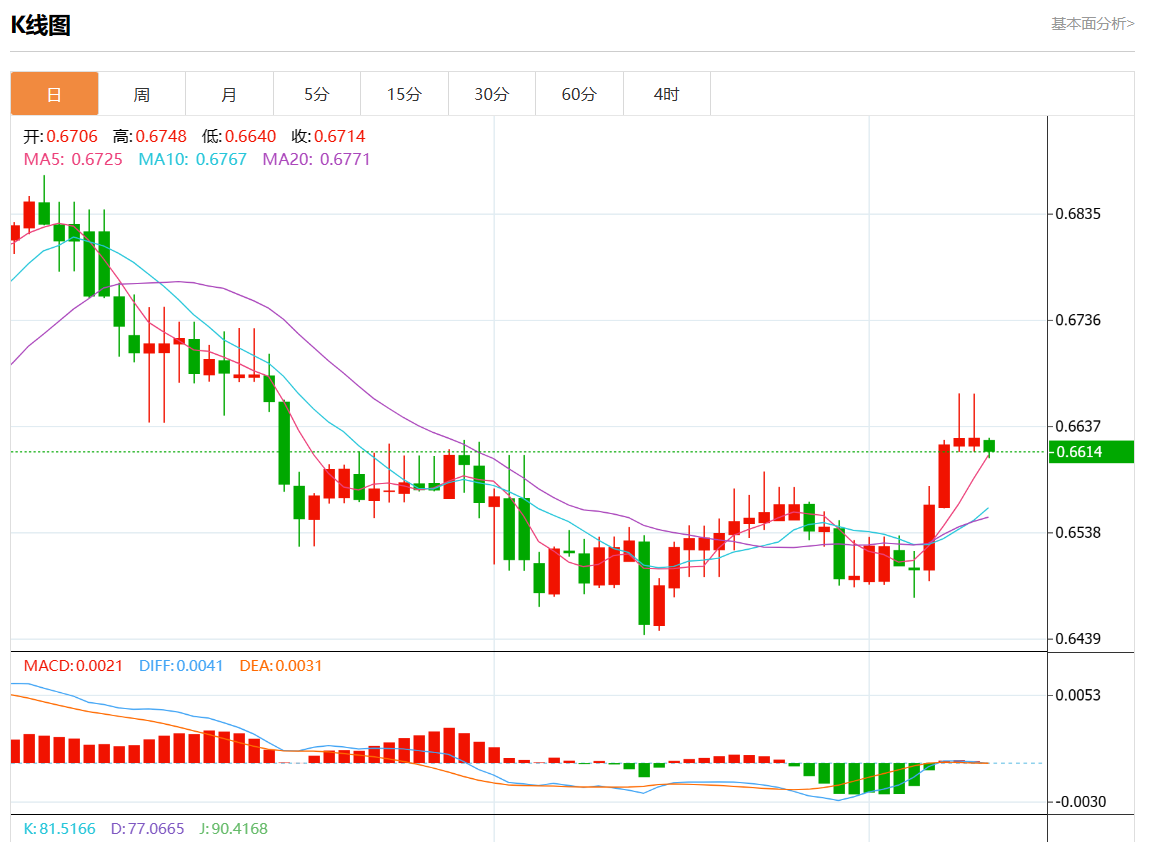Open the 15分 interval chart
This screenshot has width=1166, height=842.
tap(404, 94)
